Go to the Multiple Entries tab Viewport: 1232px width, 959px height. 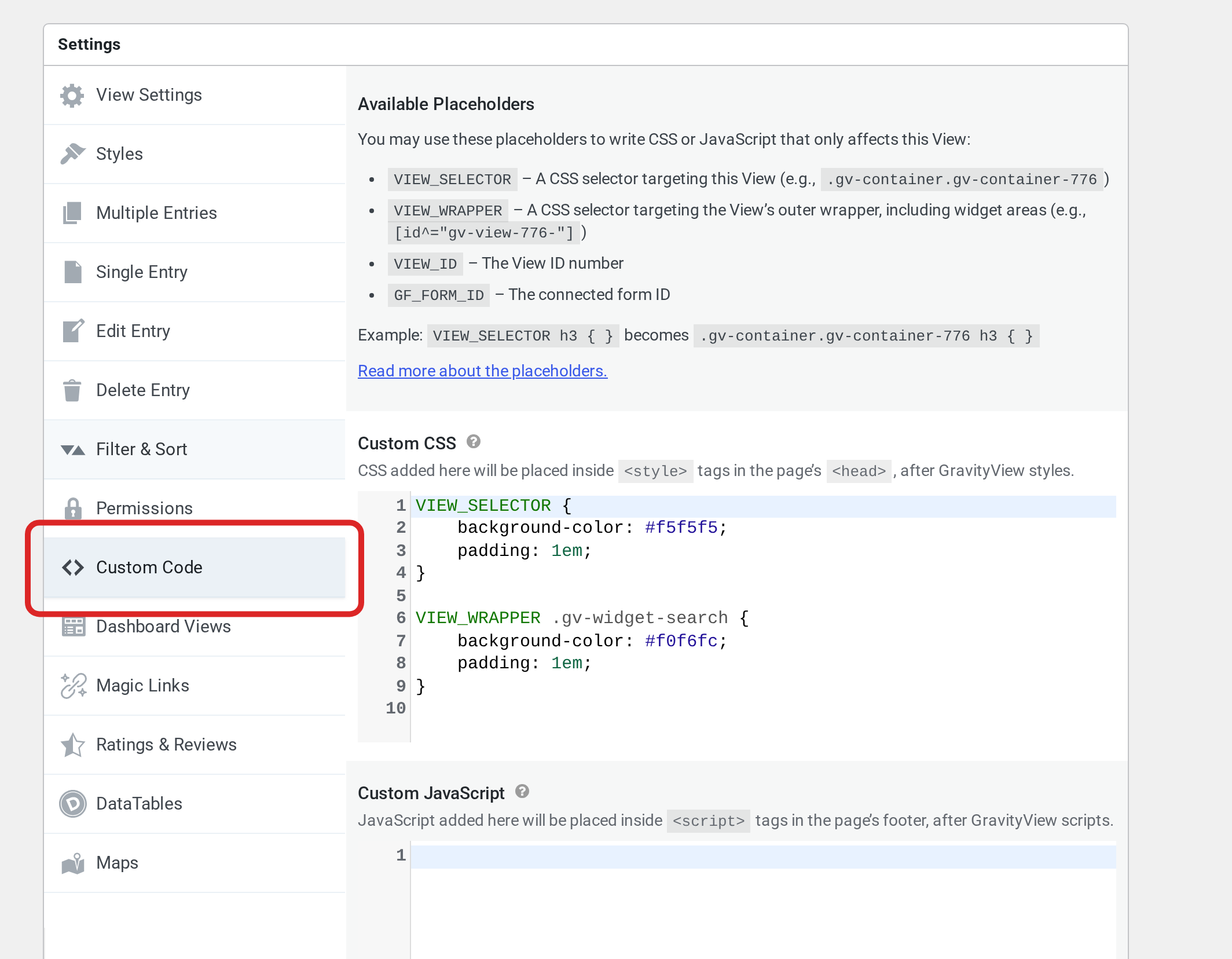tap(195, 213)
